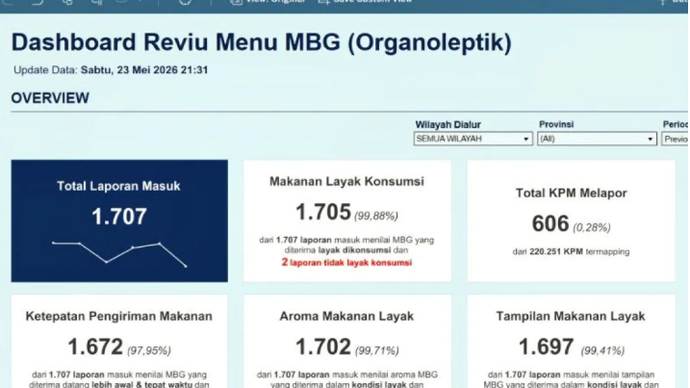Click the Total KPM Melapor heading

click(571, 193)
